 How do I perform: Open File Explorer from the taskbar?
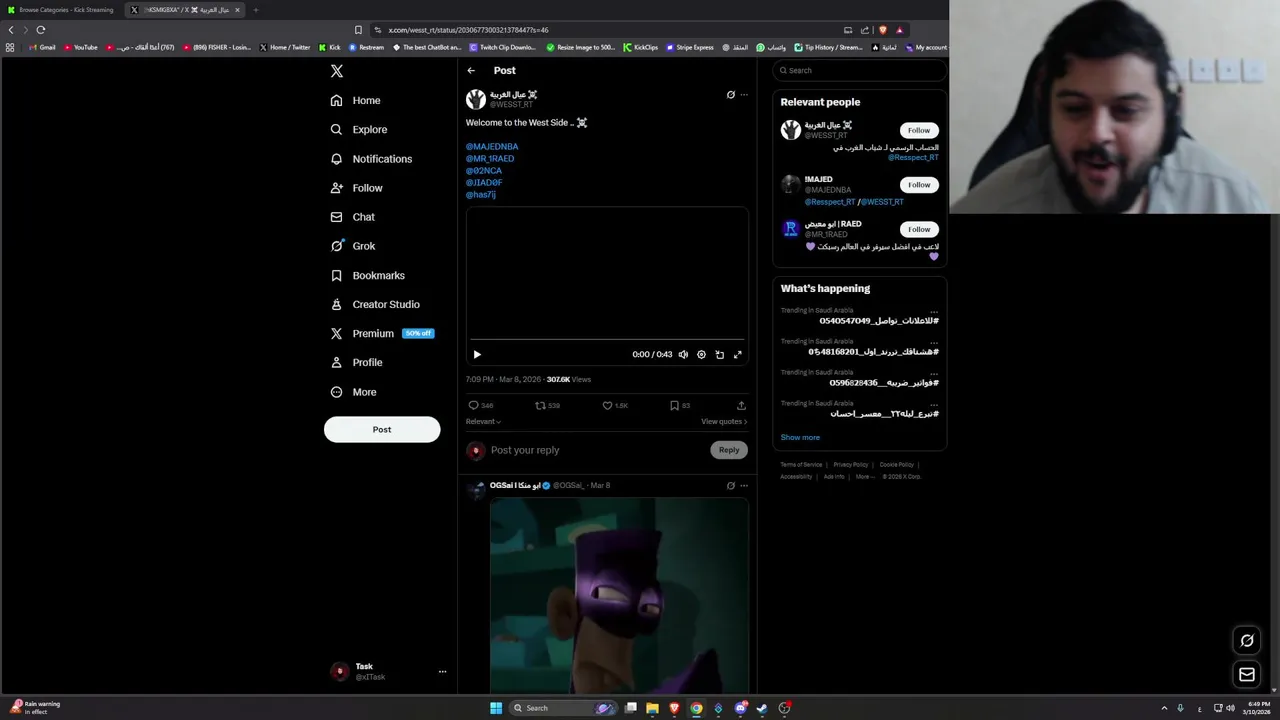tap(652, 708)
